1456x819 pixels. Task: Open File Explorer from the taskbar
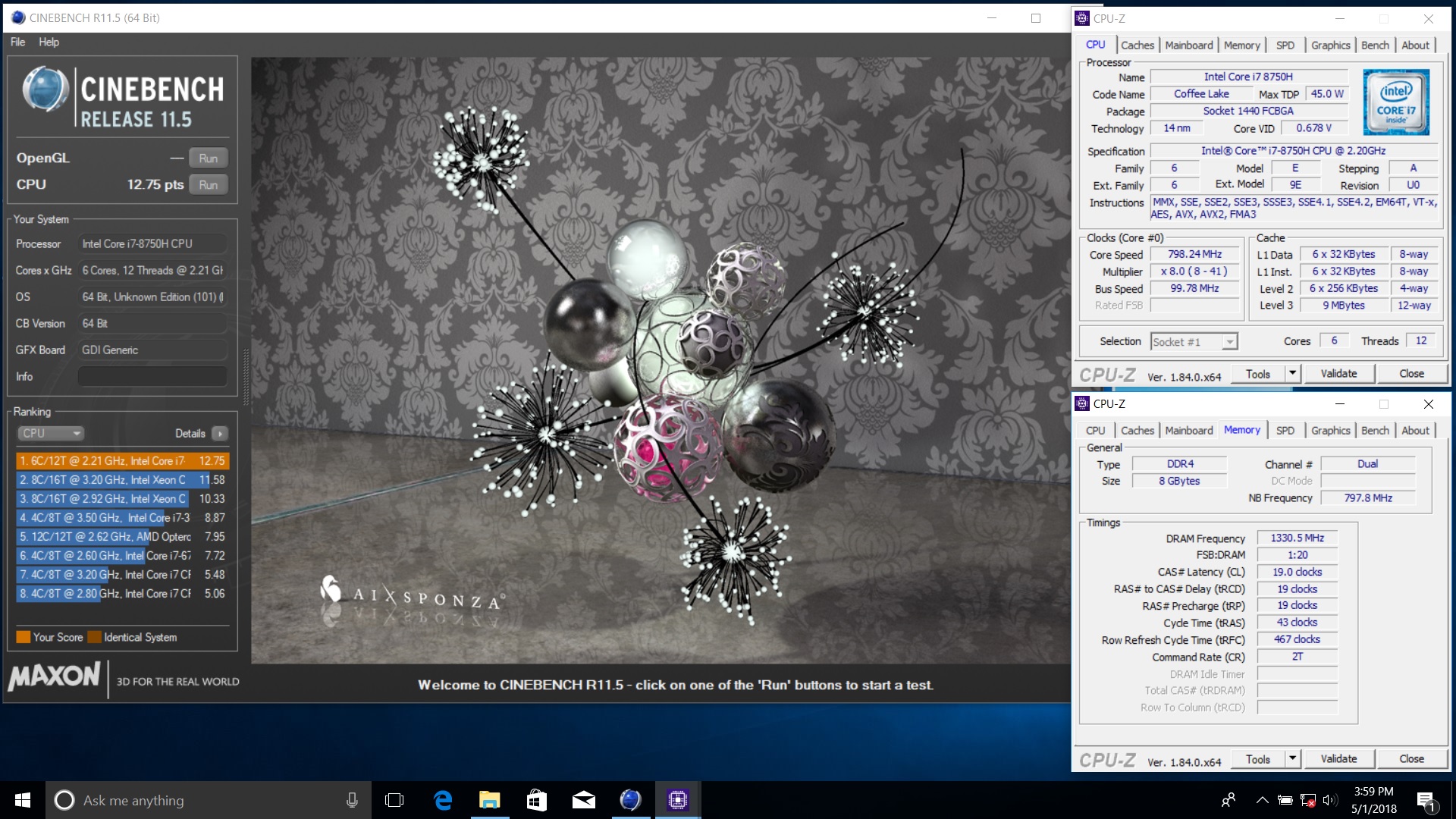click(490, 800)
